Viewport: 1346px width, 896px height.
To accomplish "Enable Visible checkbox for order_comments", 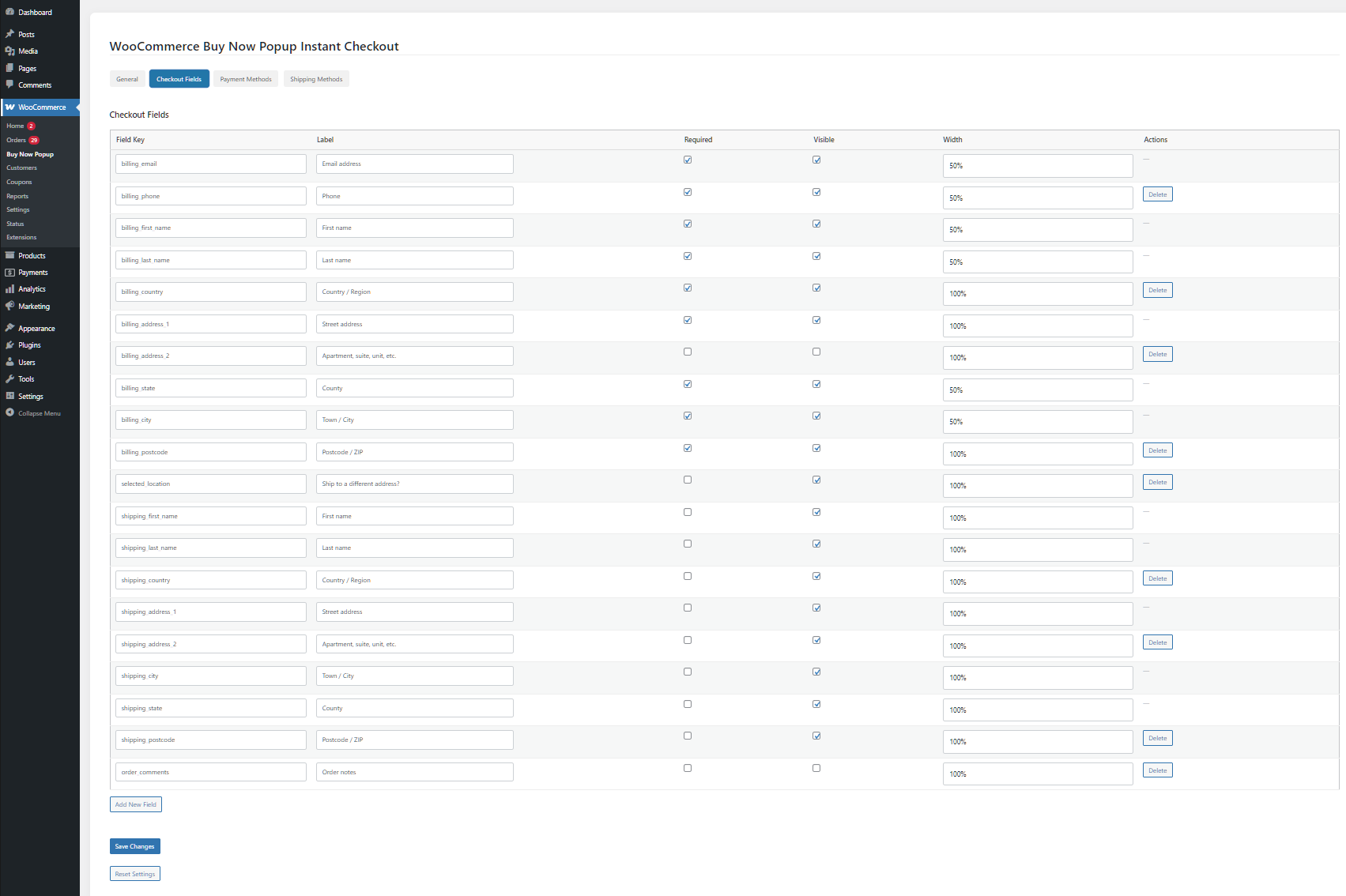I will [x=816, y=768].
